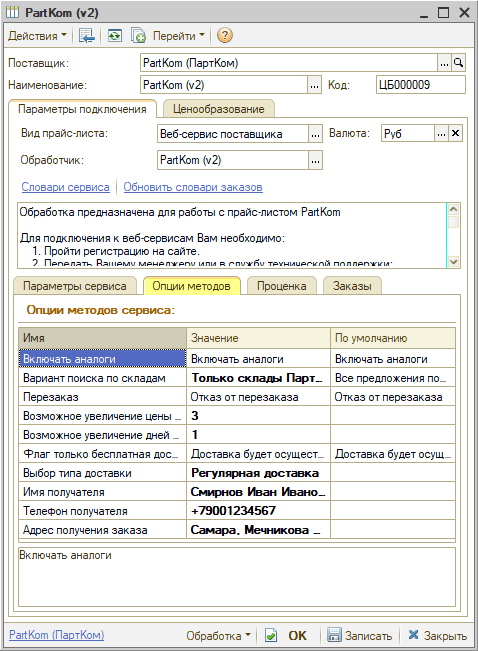Viewport: 478px width, 651px height.
Task: Click Обновить словари заказов link
Action: pyautogui.click(x=193, y=187)
